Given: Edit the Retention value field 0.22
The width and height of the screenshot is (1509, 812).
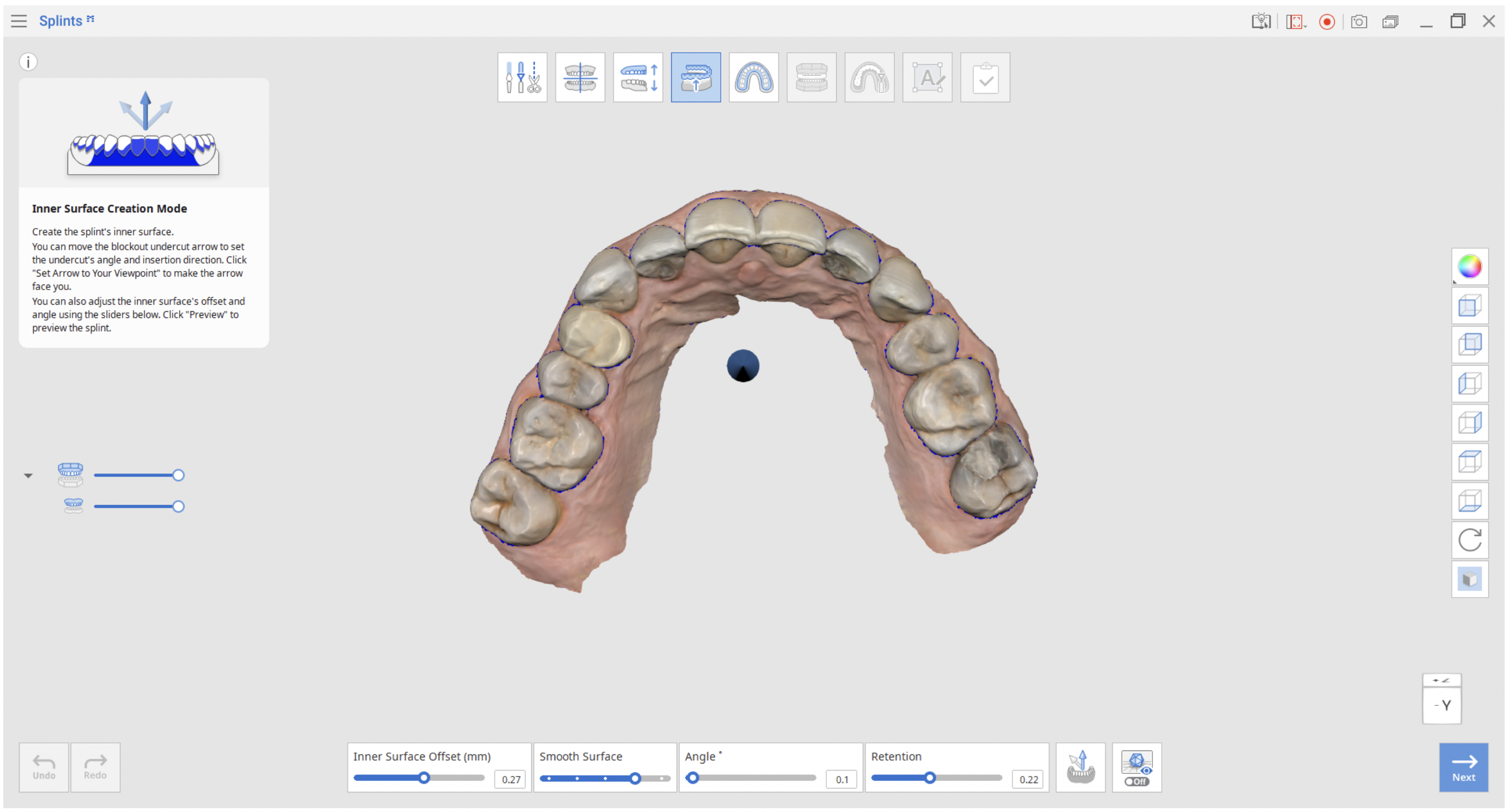Looking at the screenshot, I should pos(1028,779).
